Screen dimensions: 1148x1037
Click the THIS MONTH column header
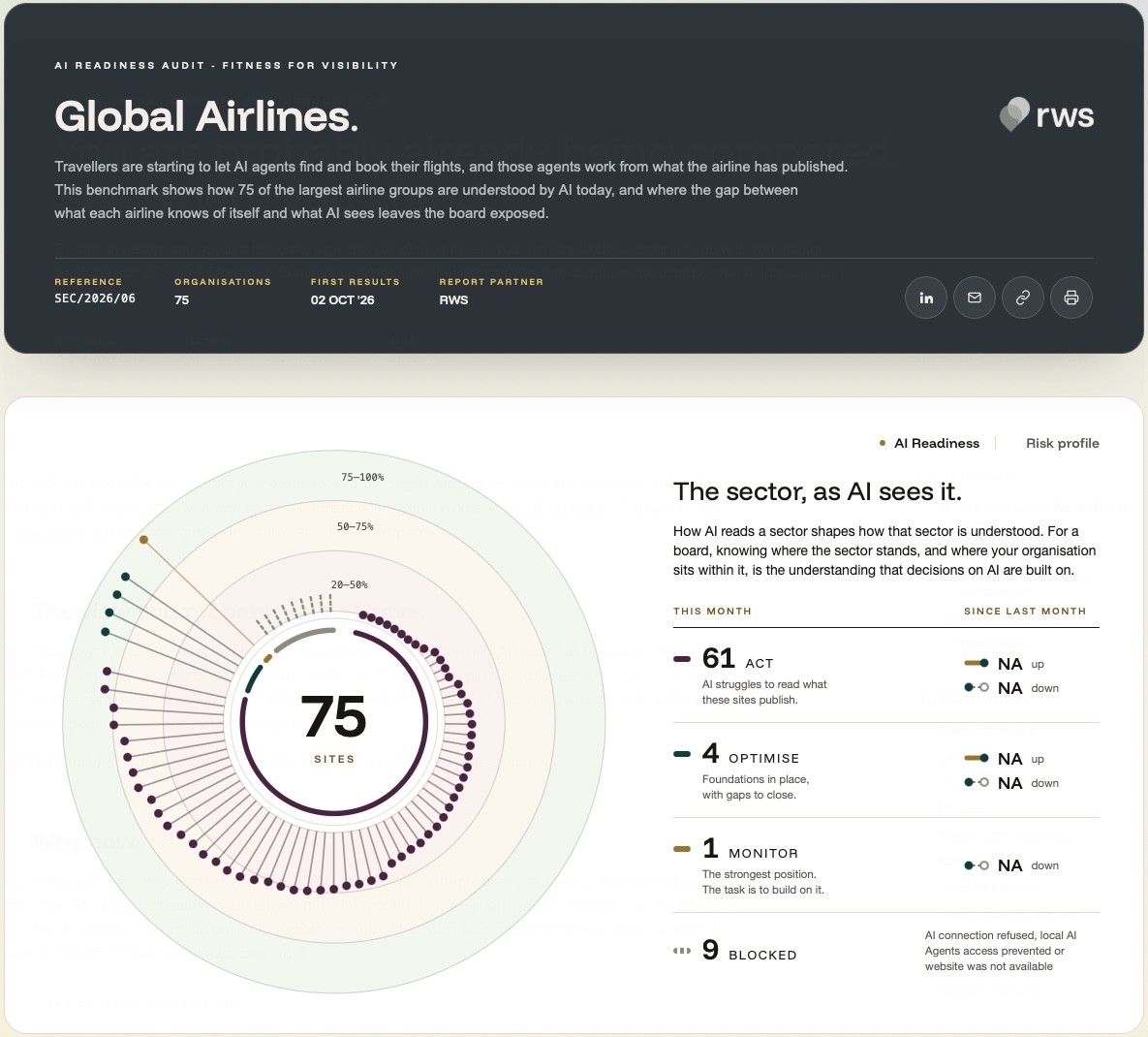712,611
